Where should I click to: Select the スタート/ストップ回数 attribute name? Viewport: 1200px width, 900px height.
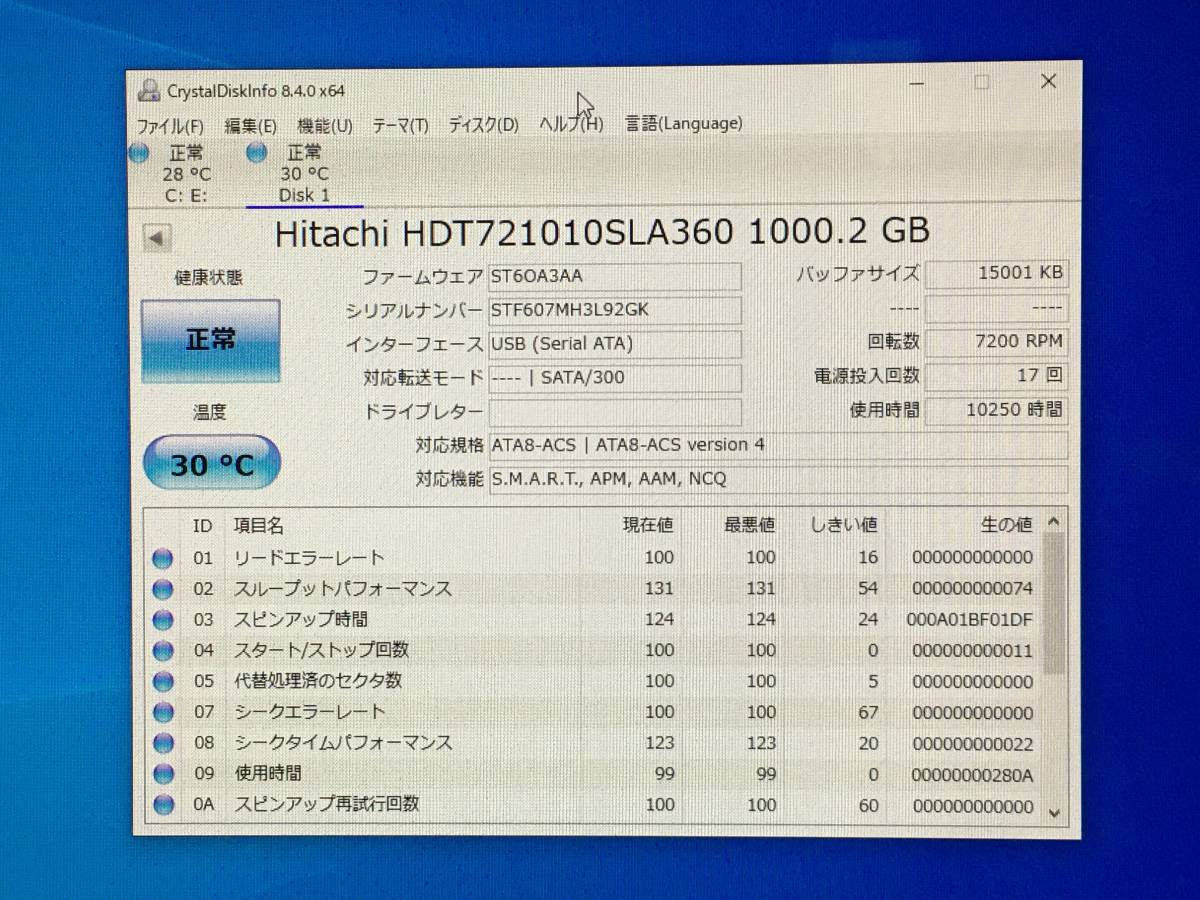[321, 650]
